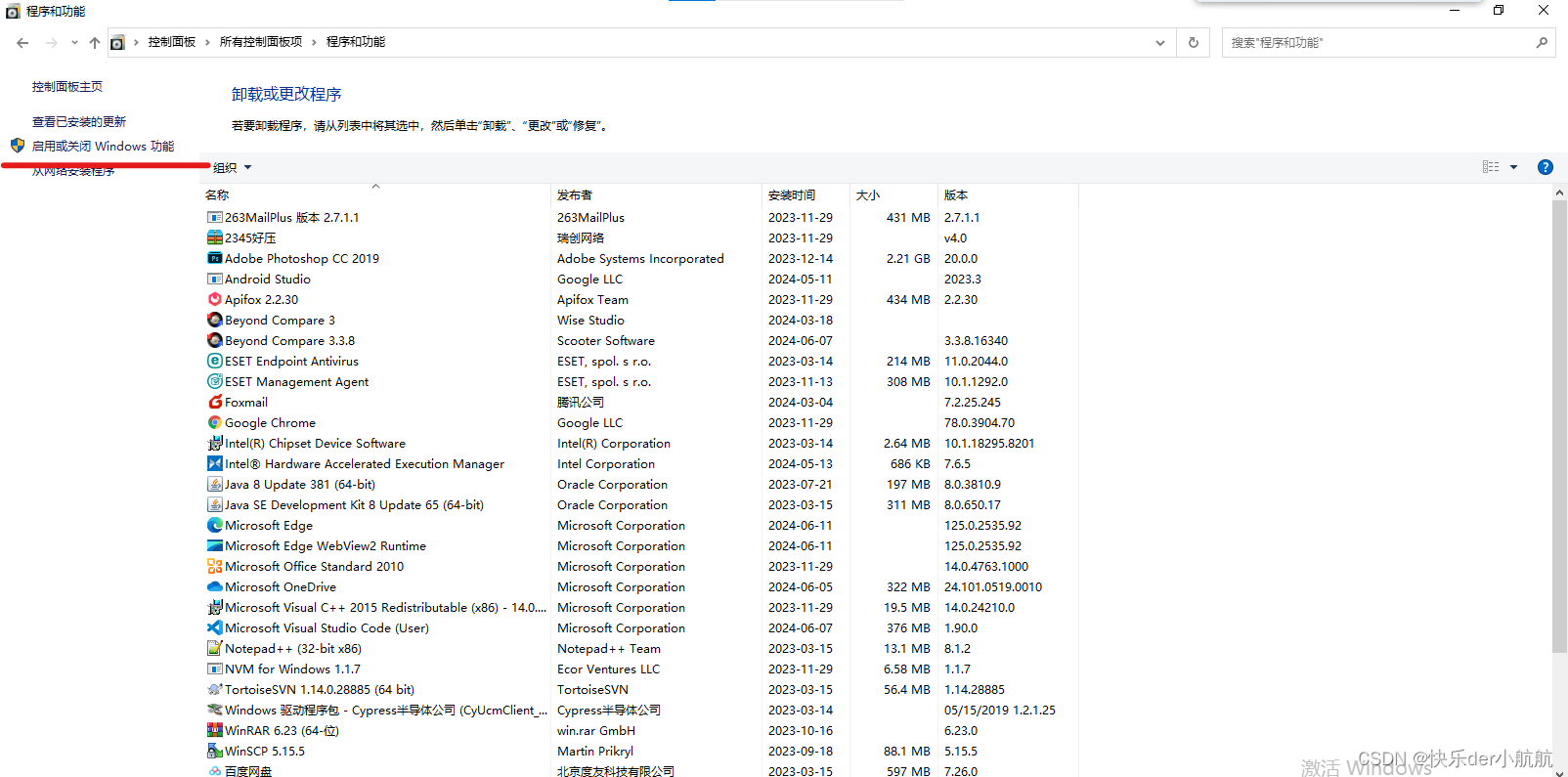The height and width of the screenshot is (777, 1568).
Task: Sort by 发布者 column header
Action: click(x=575, y=194)
